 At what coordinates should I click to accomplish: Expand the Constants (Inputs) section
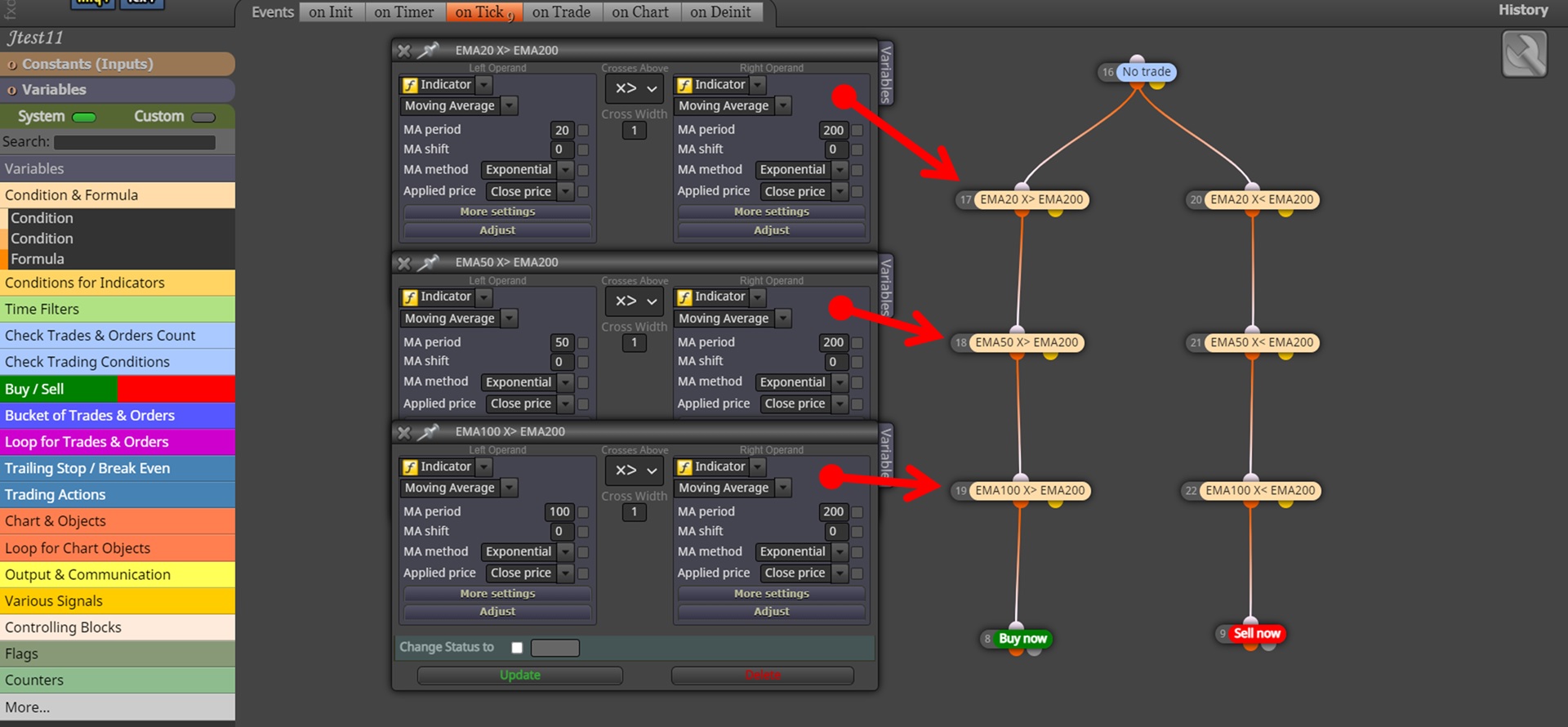118,65
